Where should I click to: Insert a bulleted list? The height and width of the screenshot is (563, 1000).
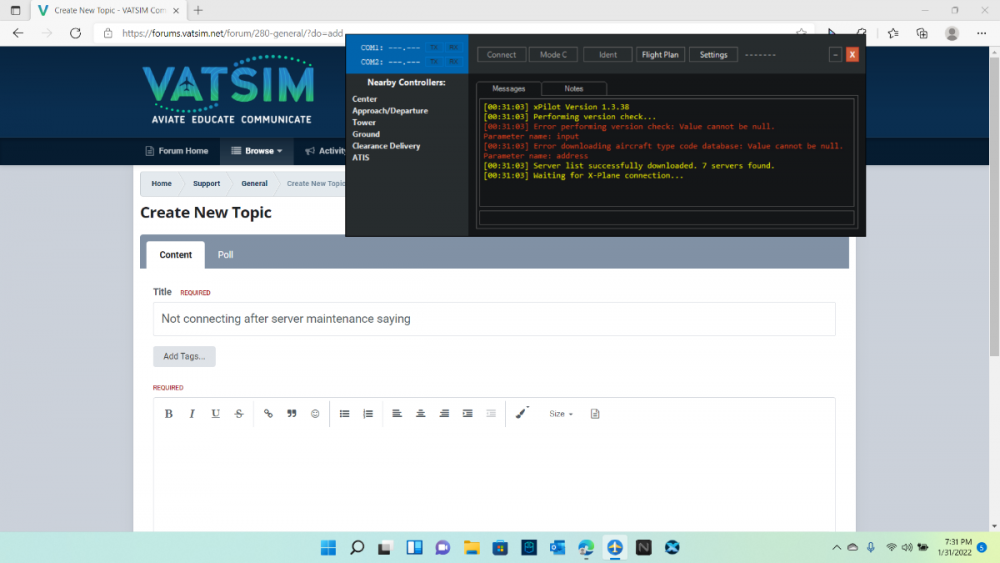tap(344, 413)
